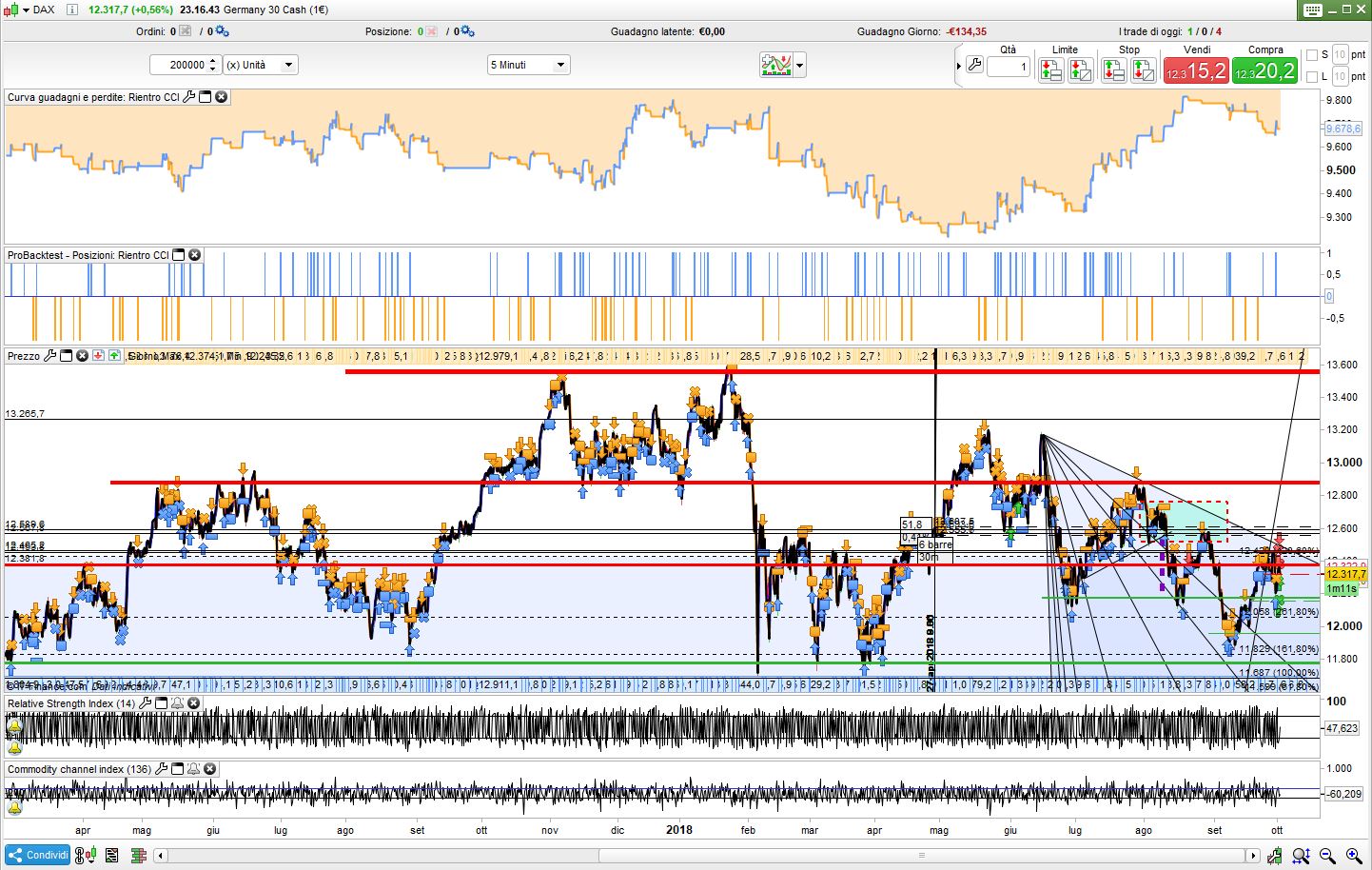Open trading panel wrench settings

974,66
